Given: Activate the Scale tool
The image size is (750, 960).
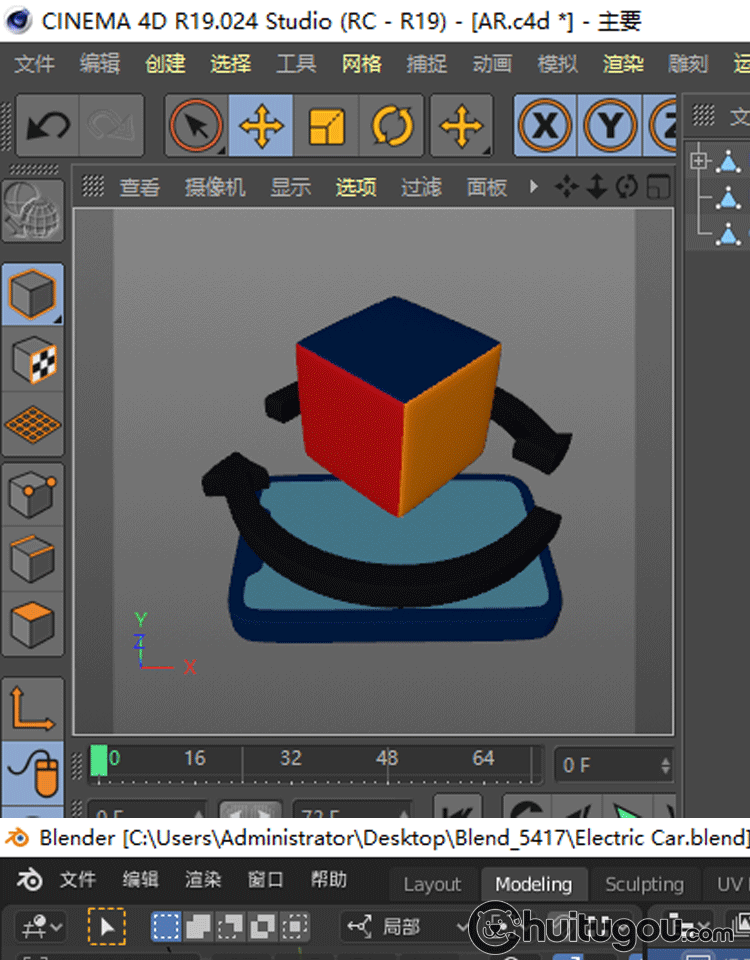Looking at the screenshot, I should point(326,126).
